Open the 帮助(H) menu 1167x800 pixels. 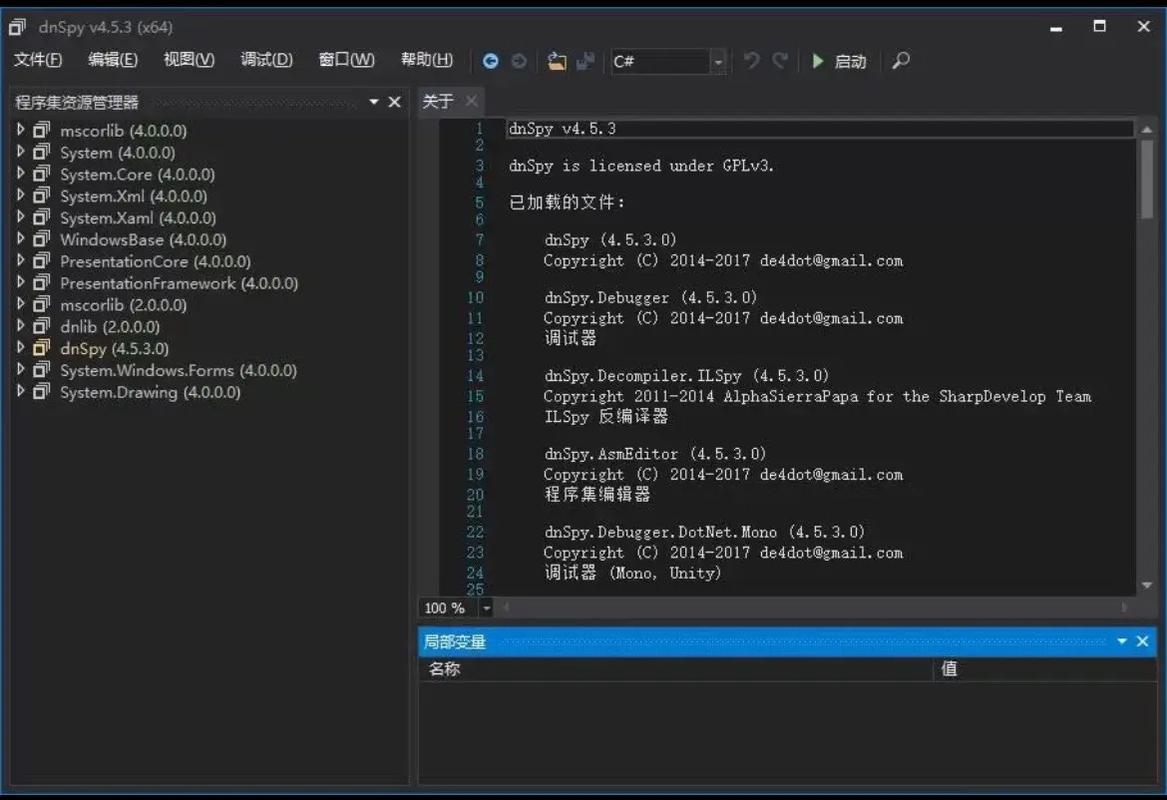[x=426, y=60]
